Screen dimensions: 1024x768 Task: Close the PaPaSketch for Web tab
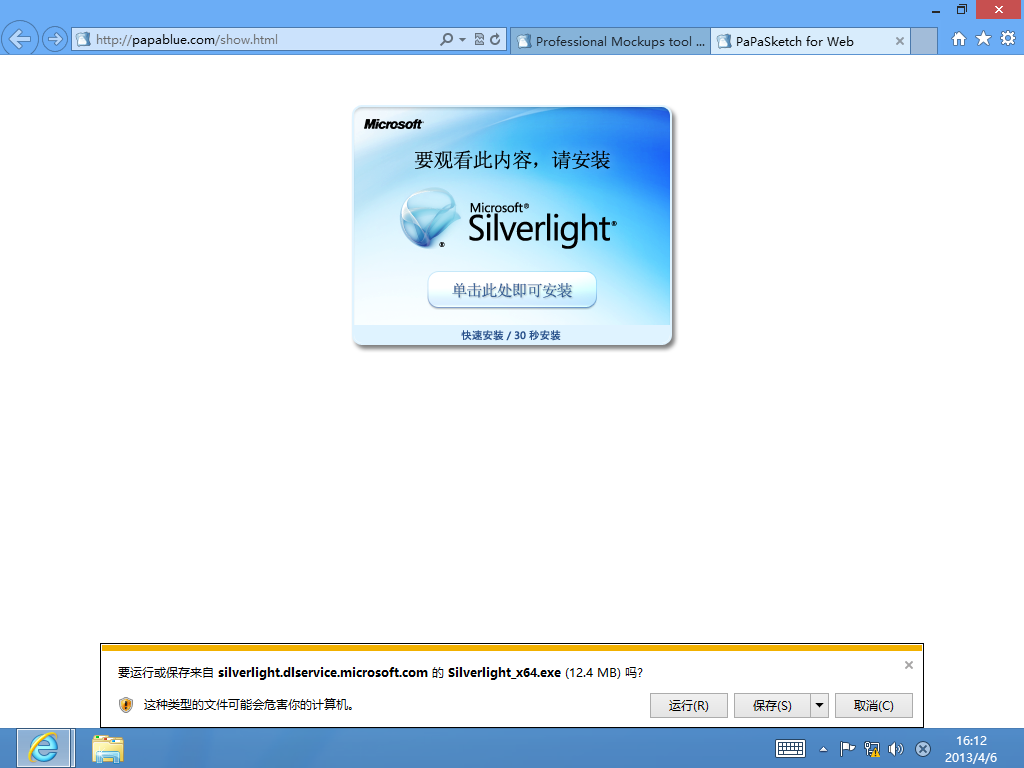click(x=900, y=41)
